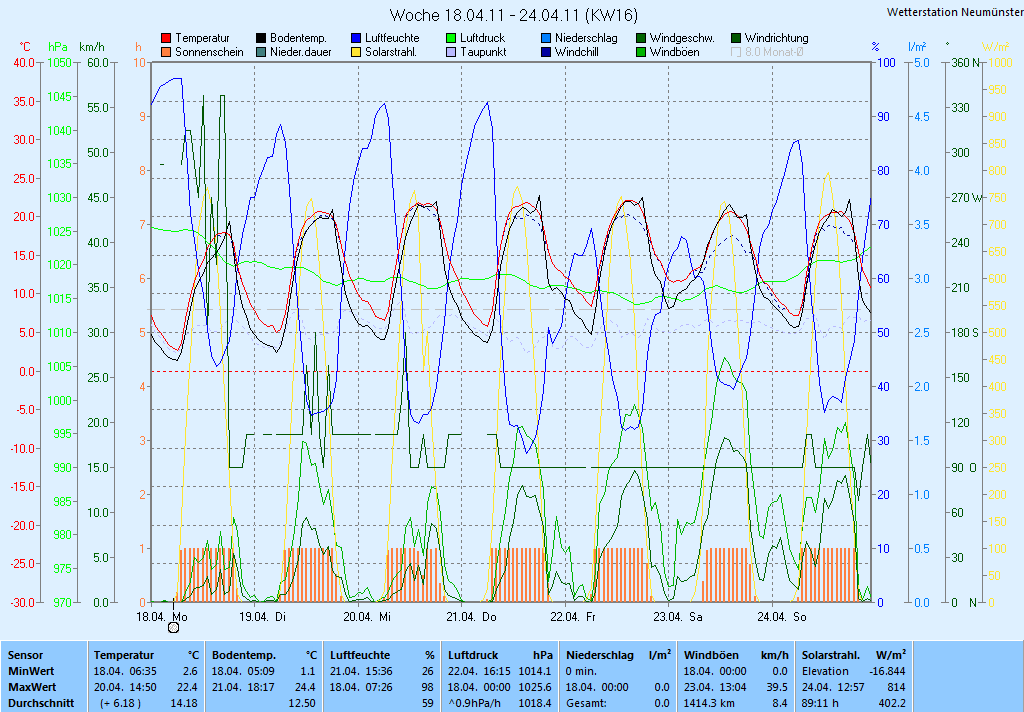This screenshot has width=1024, height=712.
Task: Click the orange Sonnenschein legend square
Action: 166,52
